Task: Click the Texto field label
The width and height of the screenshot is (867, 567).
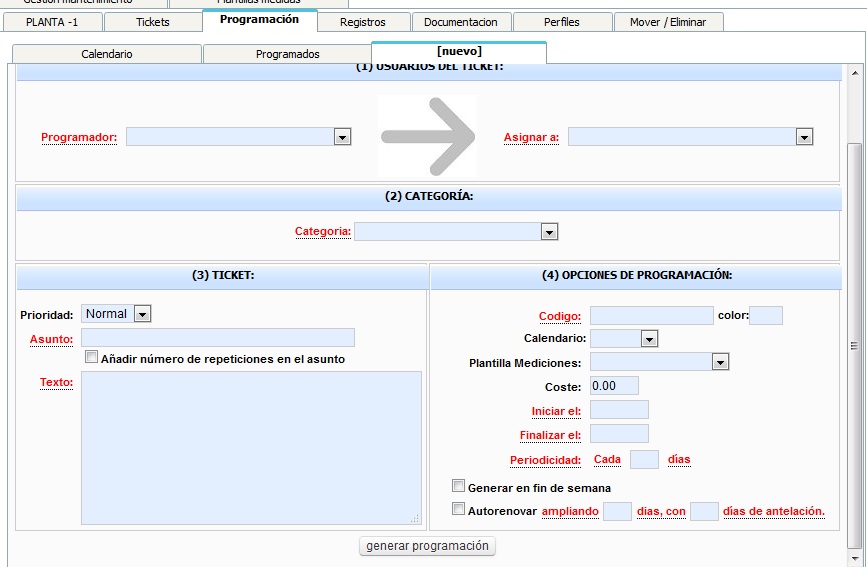Action: pyautogui.click(x=56, y=382)
